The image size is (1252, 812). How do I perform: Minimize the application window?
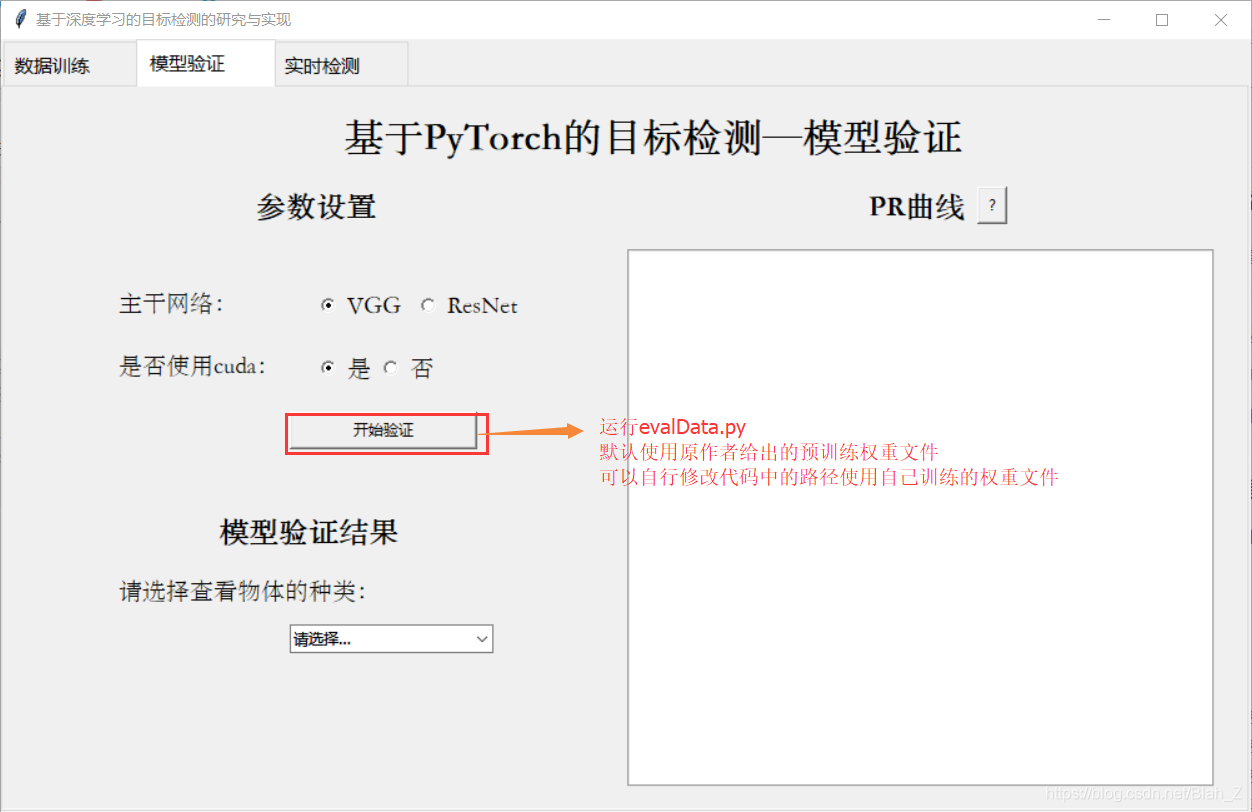1104,20
